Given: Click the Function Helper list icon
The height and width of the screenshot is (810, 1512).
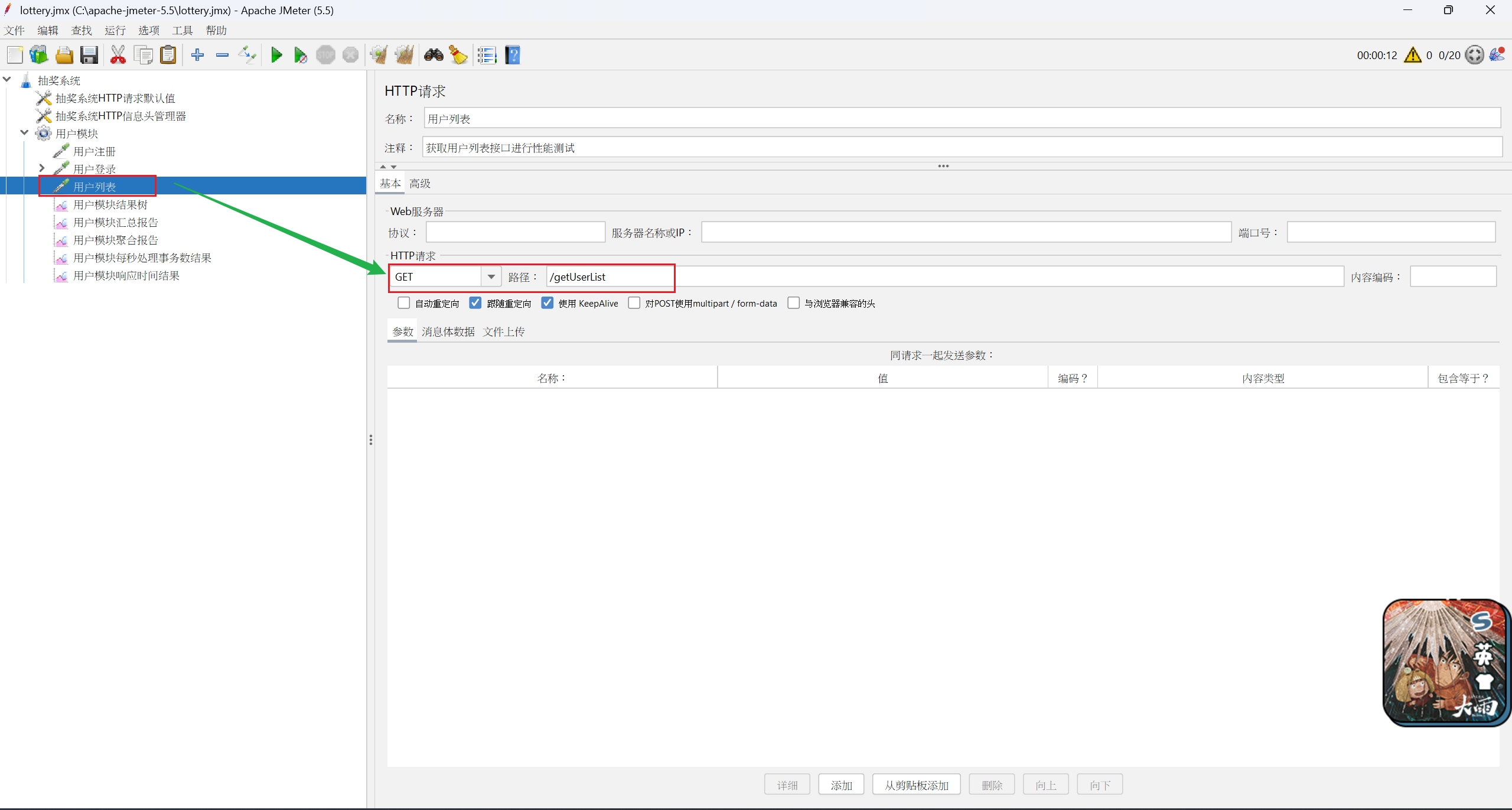Looking at the screenshot, I should 487,55.
